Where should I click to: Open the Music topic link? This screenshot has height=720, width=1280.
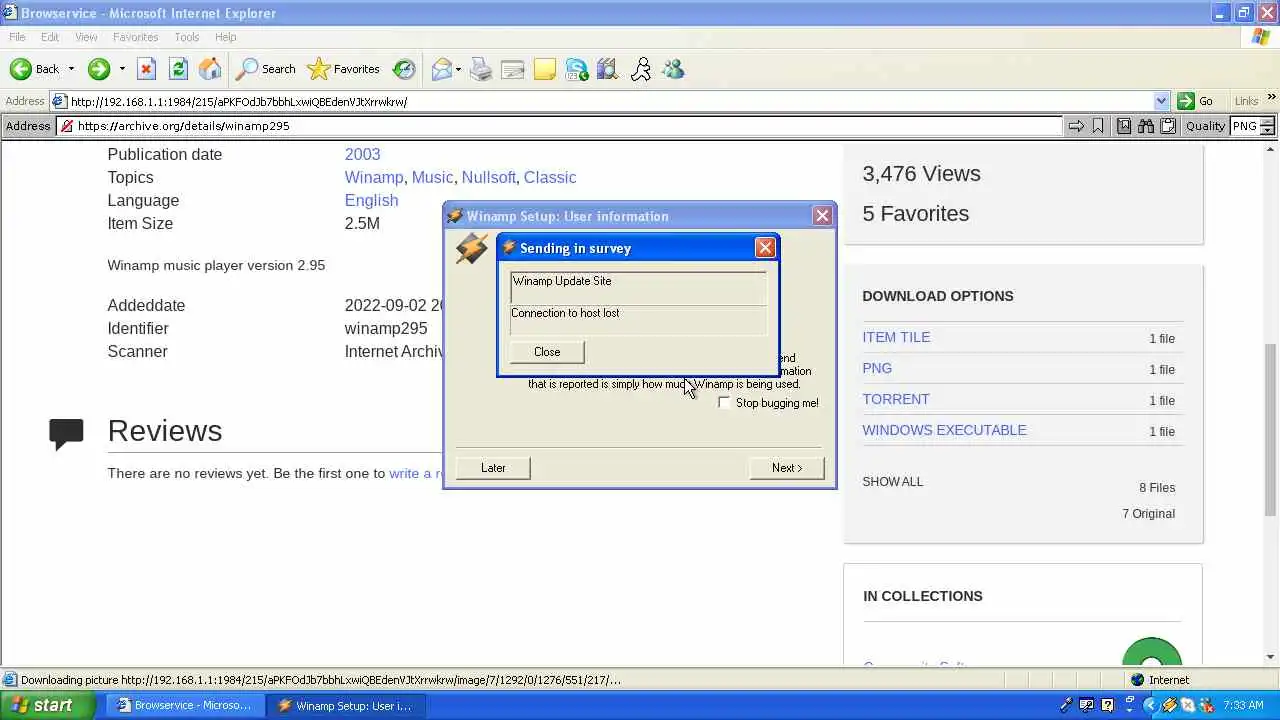pyautogui.click(x=432, y=177)
